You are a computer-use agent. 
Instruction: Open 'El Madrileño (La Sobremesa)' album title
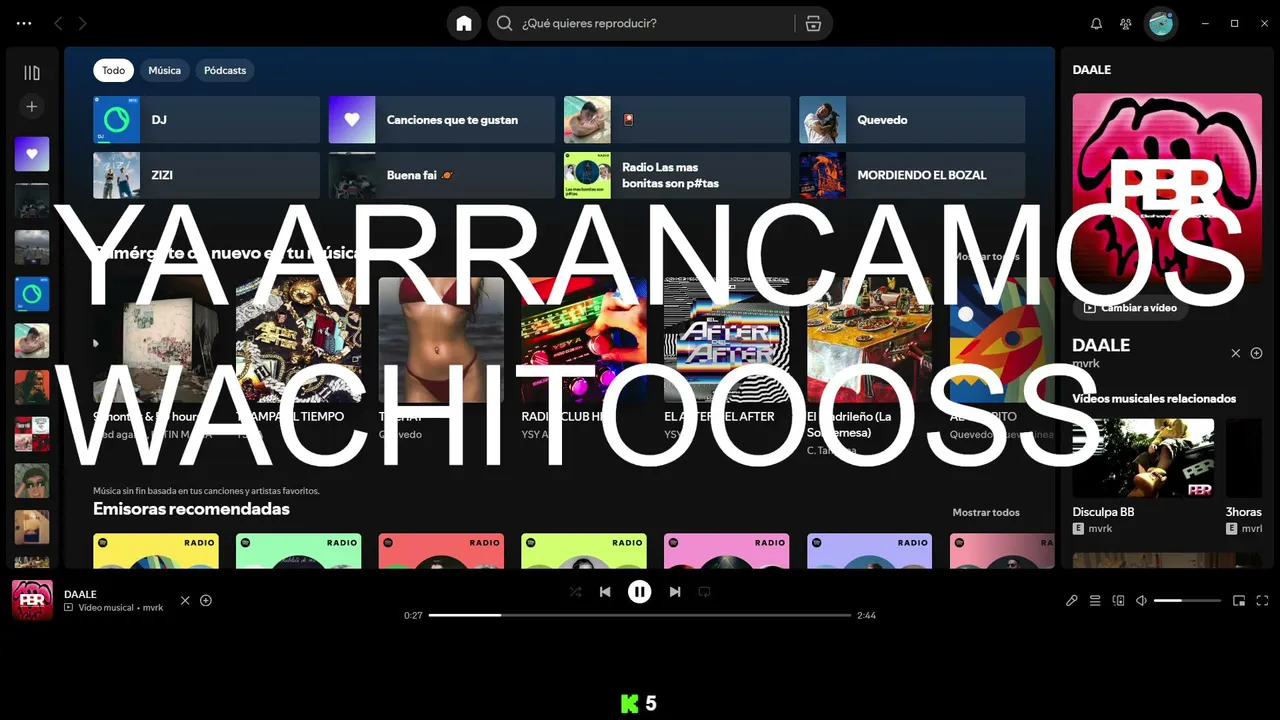849,424
